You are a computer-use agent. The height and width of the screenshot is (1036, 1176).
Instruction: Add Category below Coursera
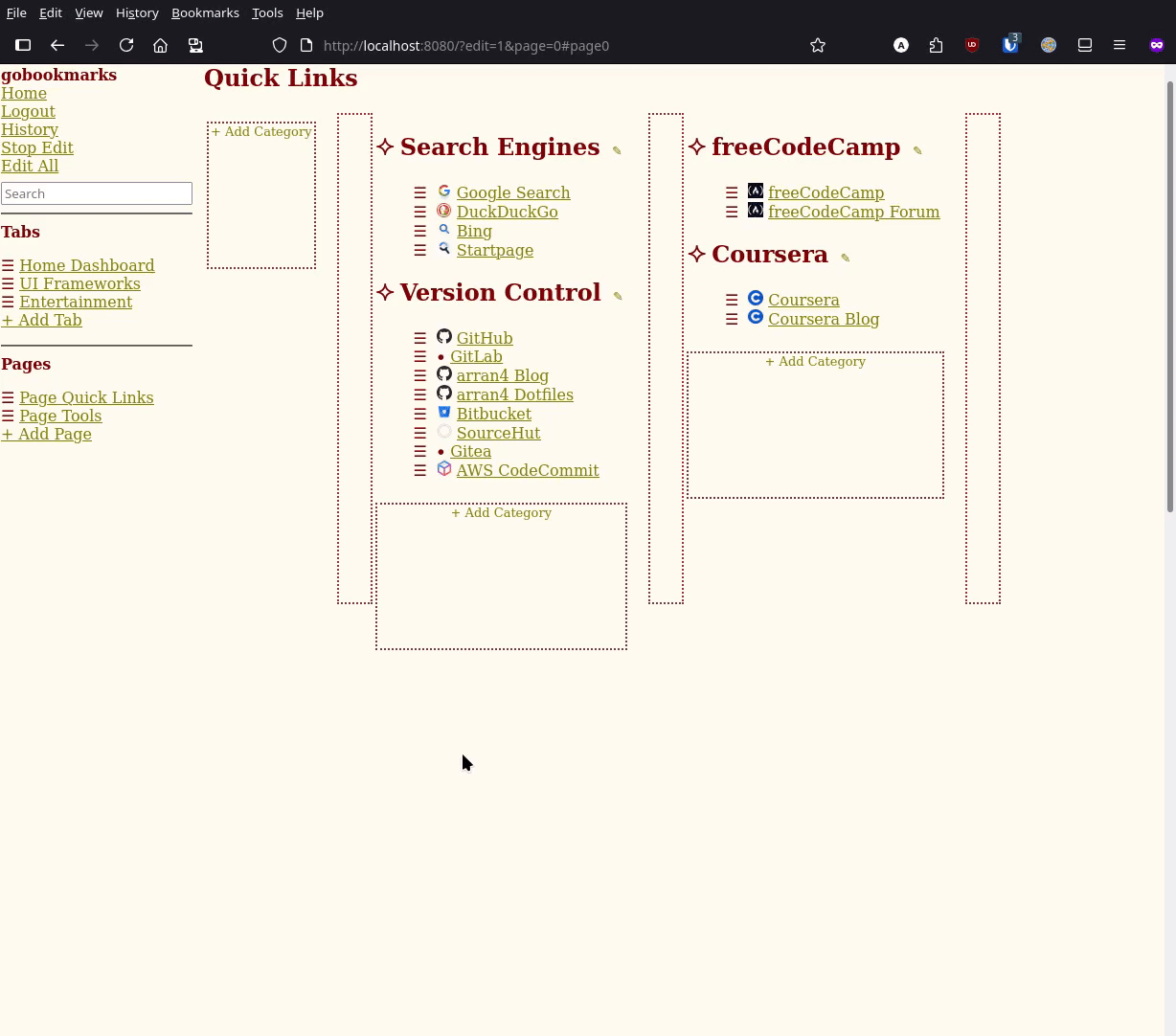point(815,362)
